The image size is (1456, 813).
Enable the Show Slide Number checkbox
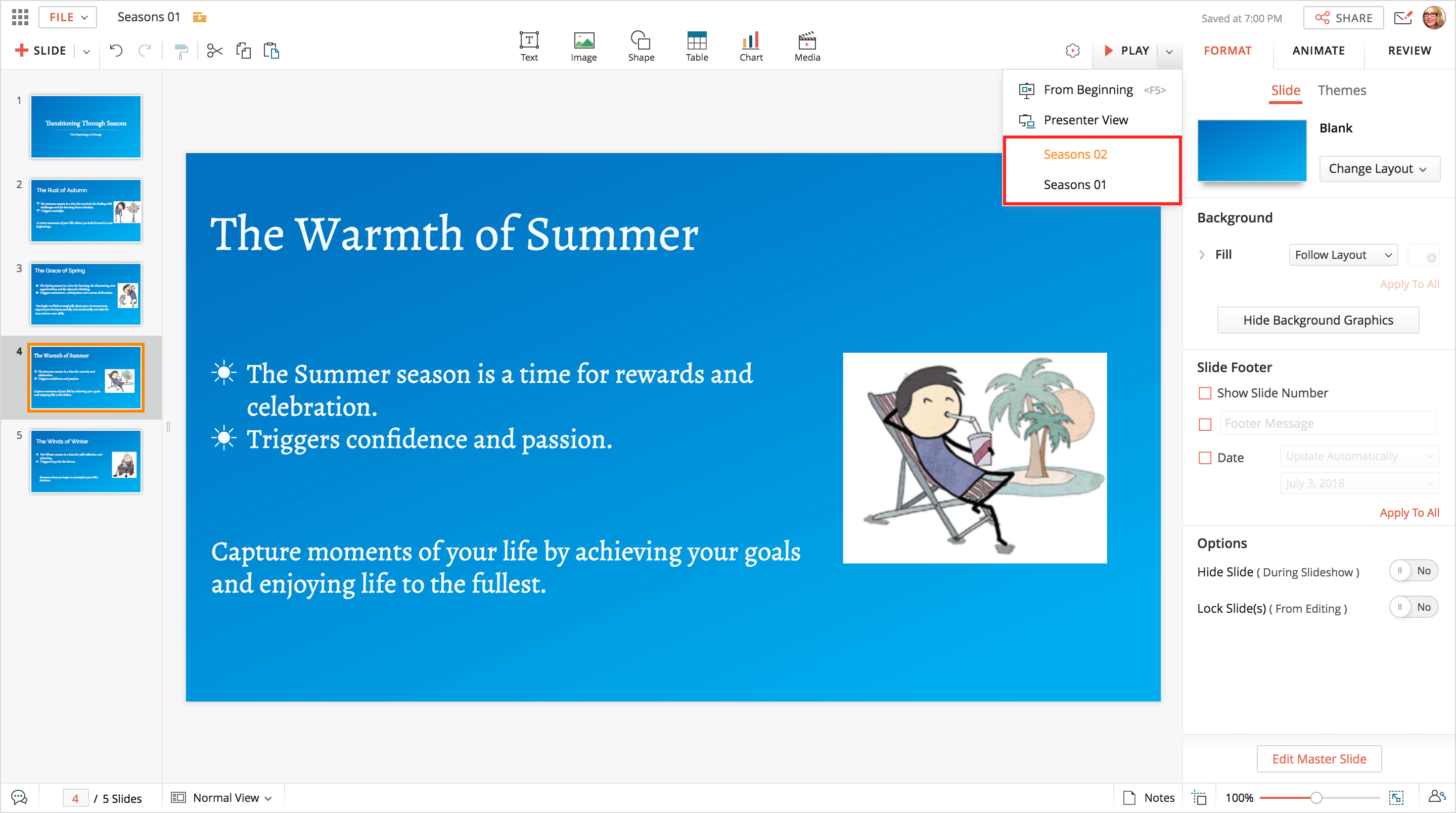(1205, 393)
